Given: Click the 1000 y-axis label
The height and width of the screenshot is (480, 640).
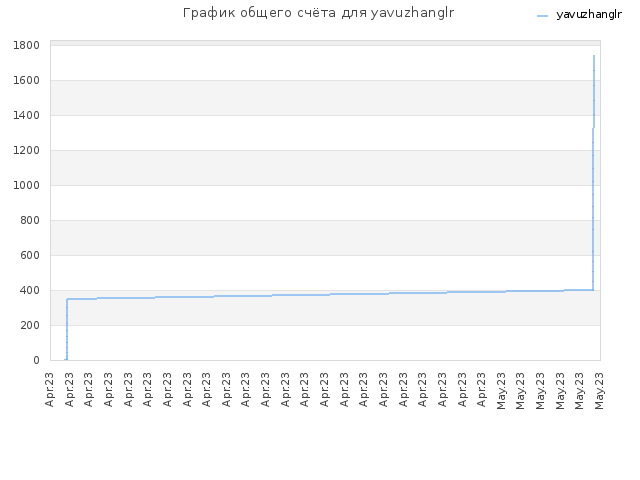Looking at the screenshot, I should pyautogui.click(x=26, y=185).
